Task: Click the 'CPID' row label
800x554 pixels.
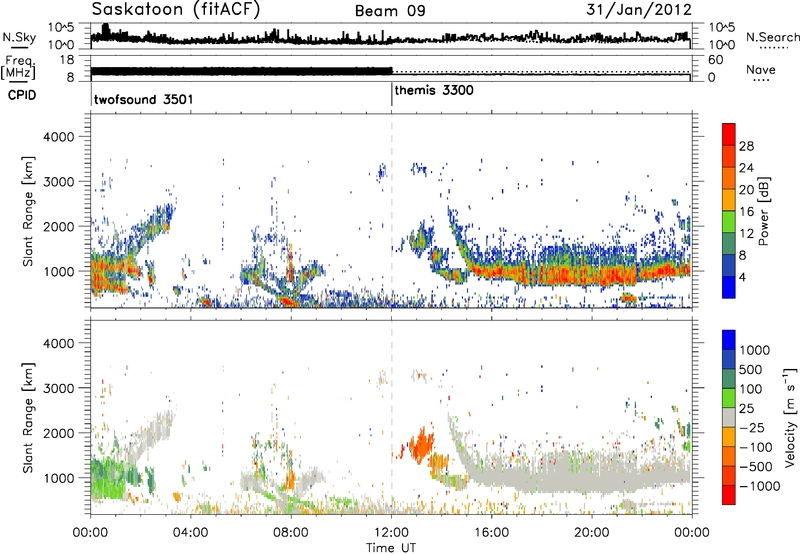Action: click(22, 95)
